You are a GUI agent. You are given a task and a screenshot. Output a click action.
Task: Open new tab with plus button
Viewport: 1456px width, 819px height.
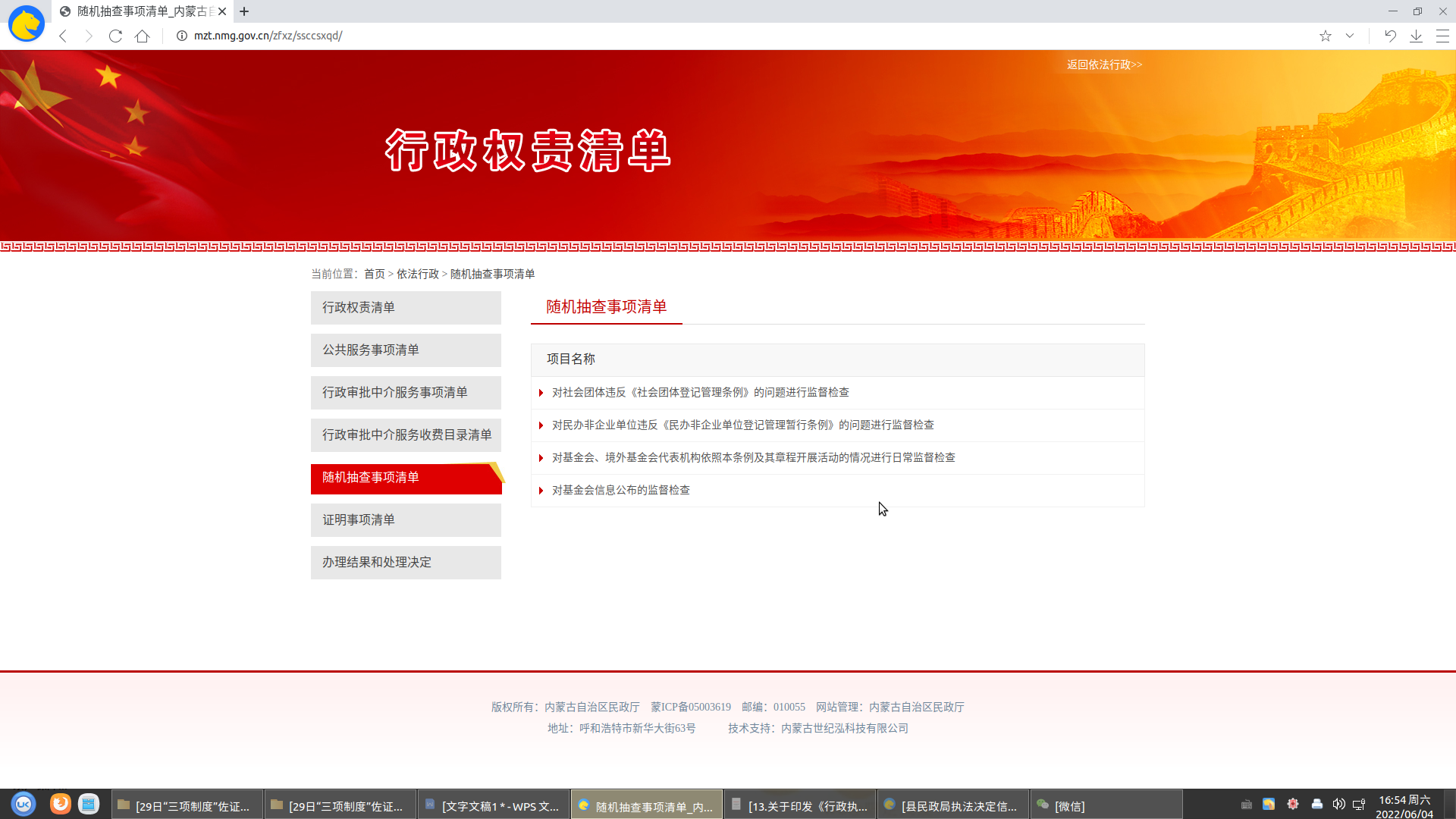[244, 11]
